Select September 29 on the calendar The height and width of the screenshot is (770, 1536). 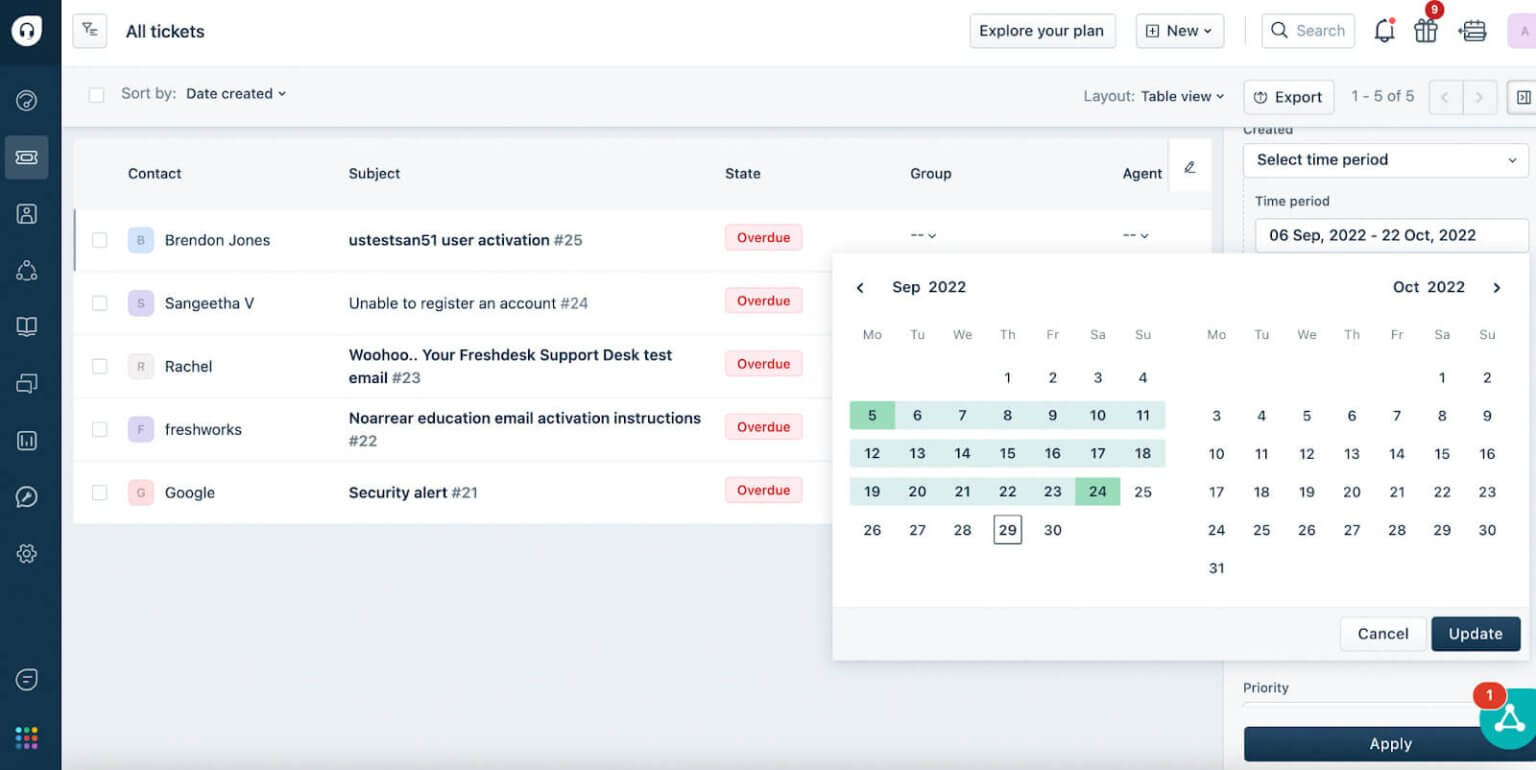(1007, 529)
